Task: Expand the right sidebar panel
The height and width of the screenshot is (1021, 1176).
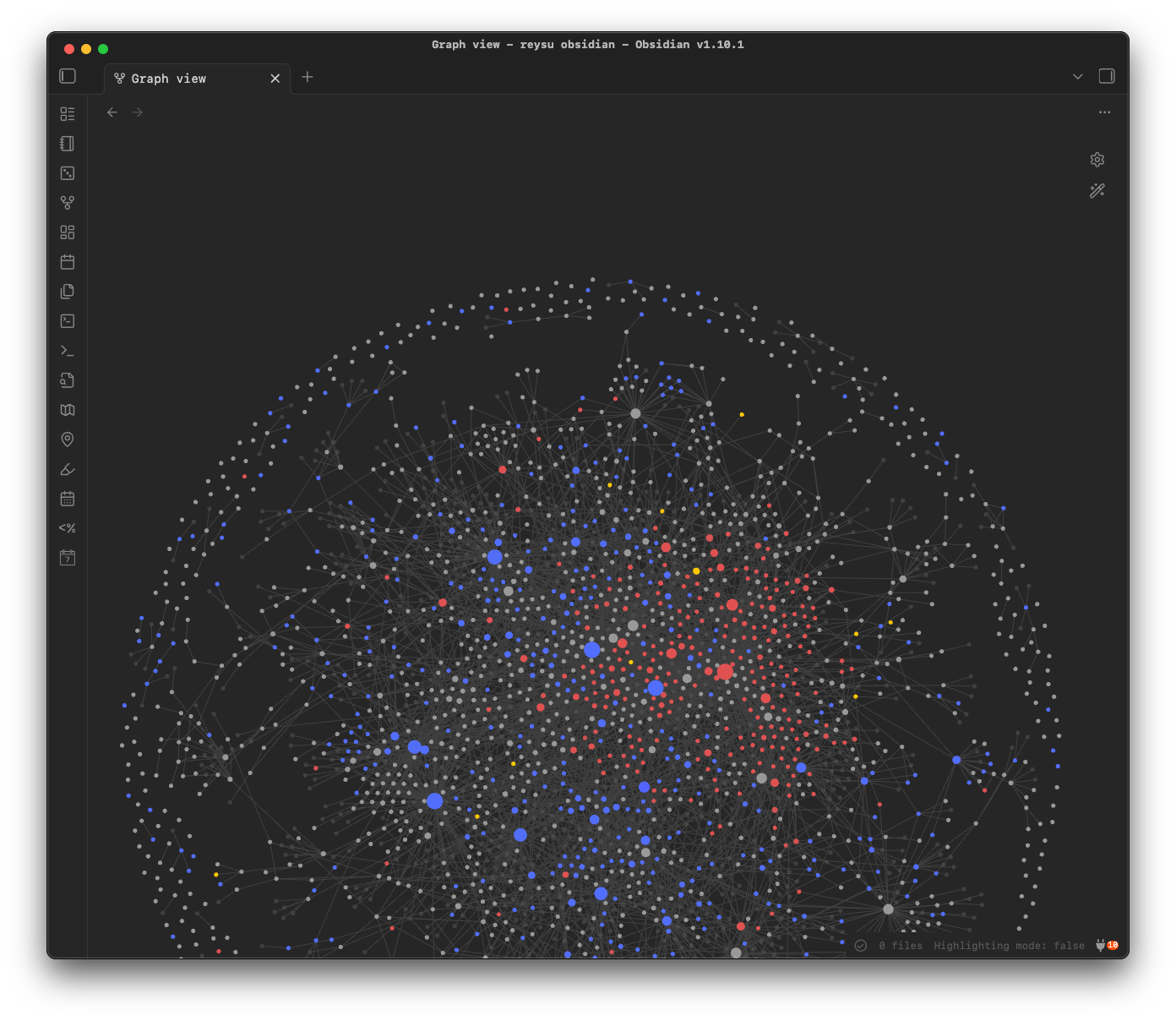Action: pyautogui.click(x=1106, y=76)
